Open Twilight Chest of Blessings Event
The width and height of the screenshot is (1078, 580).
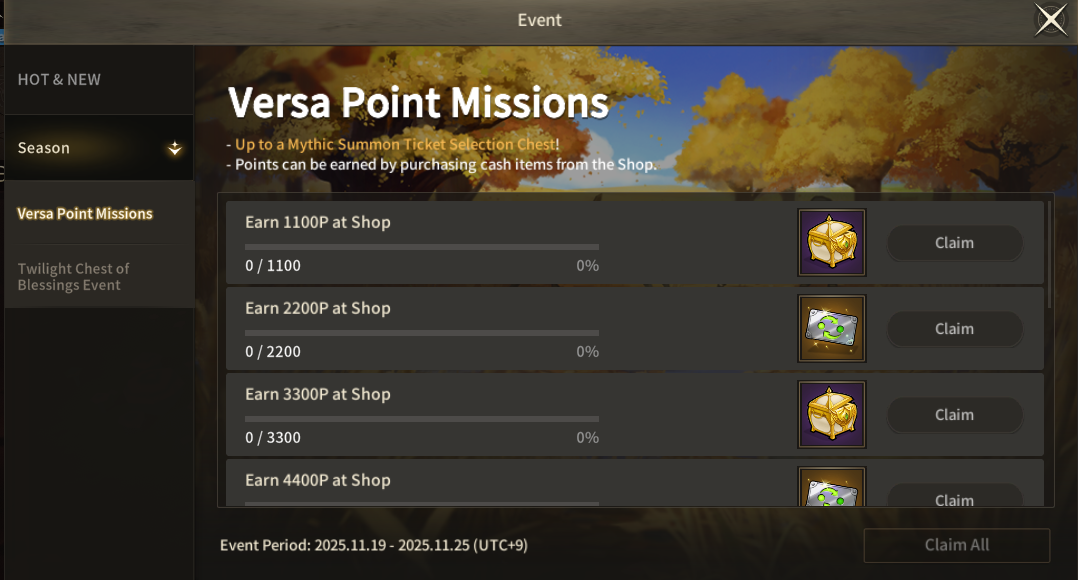[74, 277]
